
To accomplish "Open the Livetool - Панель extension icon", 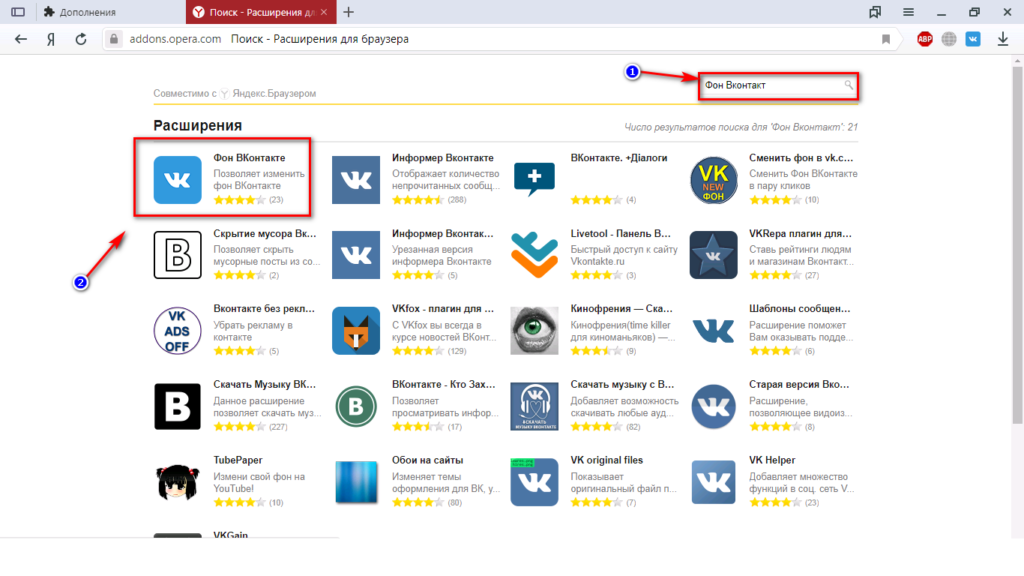I will (x=534, y=255).
